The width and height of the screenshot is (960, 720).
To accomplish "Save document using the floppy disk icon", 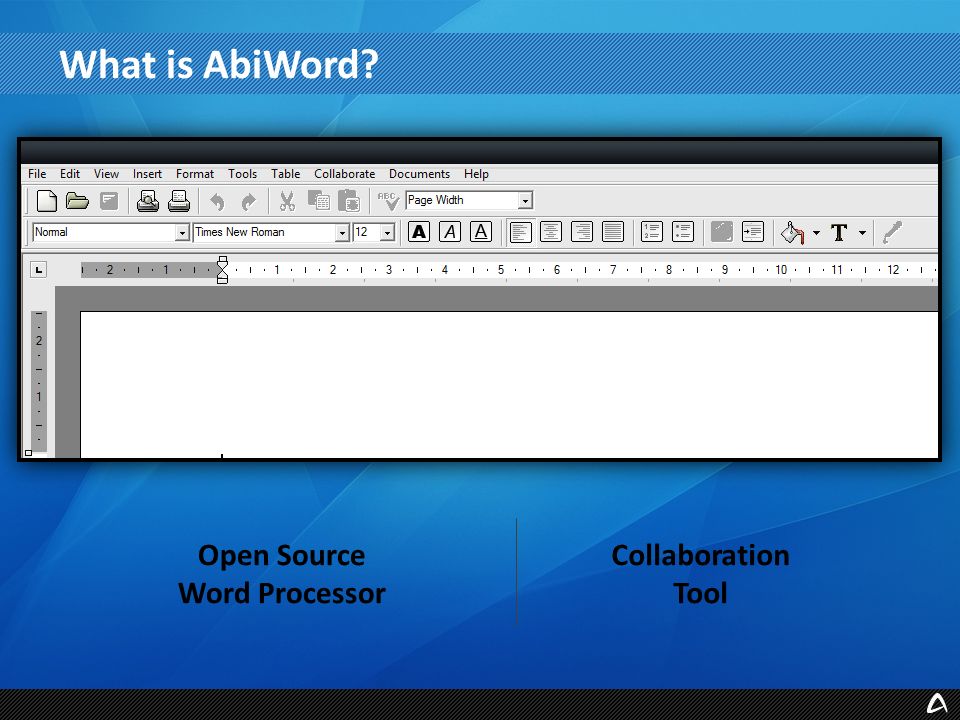I will point(109,201).
